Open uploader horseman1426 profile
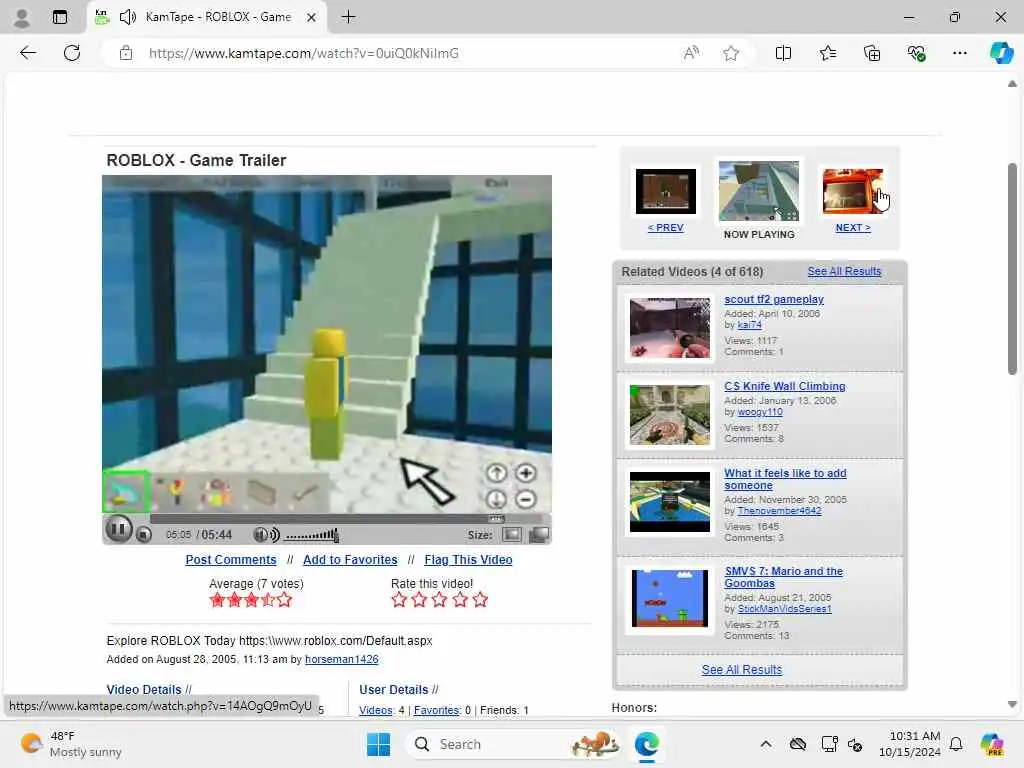The height and width of the screenshot is (768, 1024). click(x=342, y=659)
